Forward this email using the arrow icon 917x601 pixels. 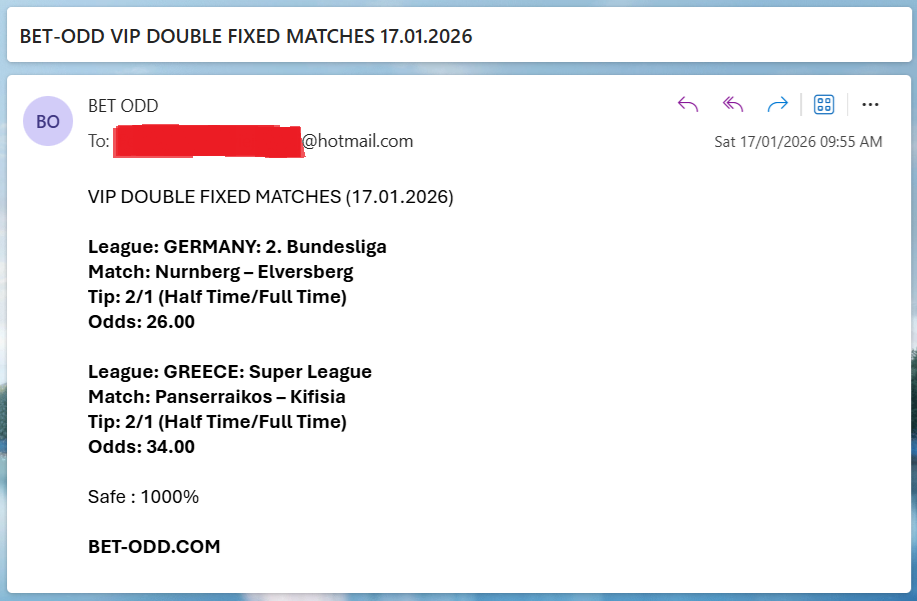pos(777,105)
